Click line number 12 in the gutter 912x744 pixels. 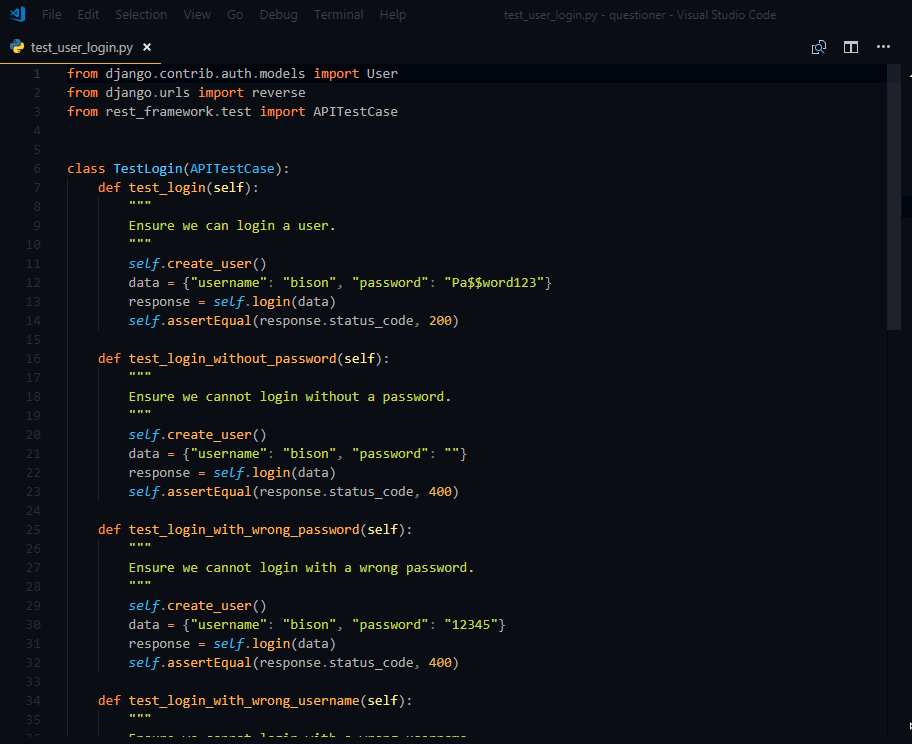(x=32, y=282)
